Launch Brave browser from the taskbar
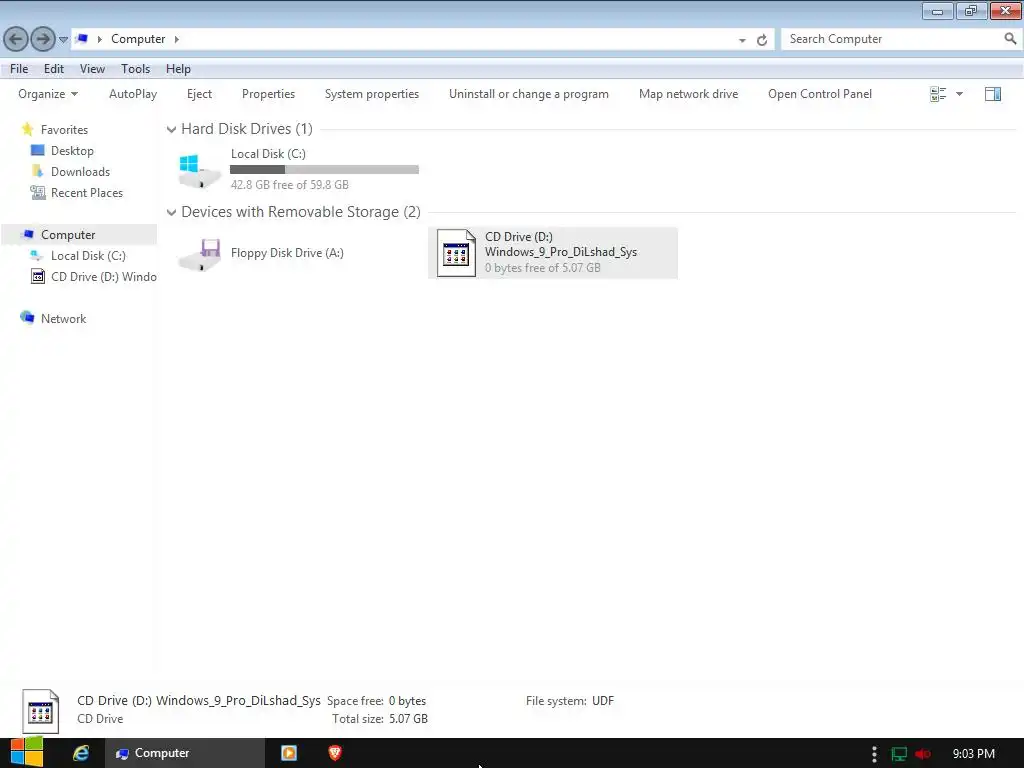 (x=334, y=753)
